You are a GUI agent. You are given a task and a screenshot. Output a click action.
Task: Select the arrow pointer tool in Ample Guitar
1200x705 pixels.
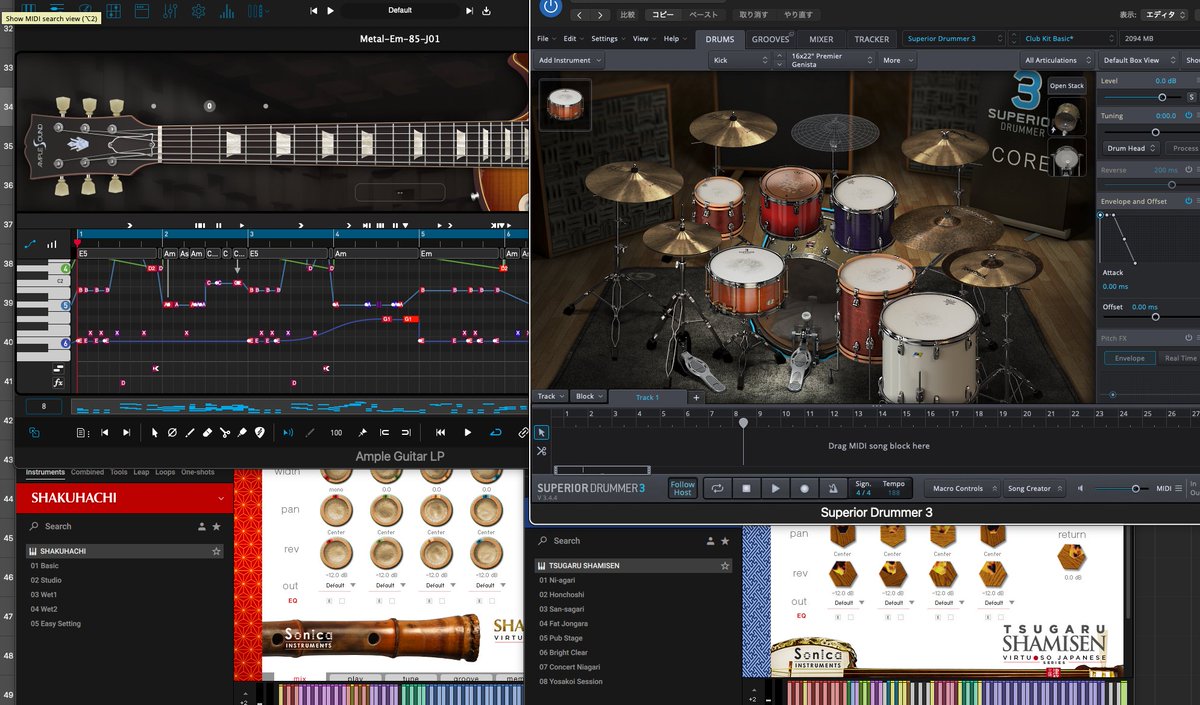click(154, 432)
